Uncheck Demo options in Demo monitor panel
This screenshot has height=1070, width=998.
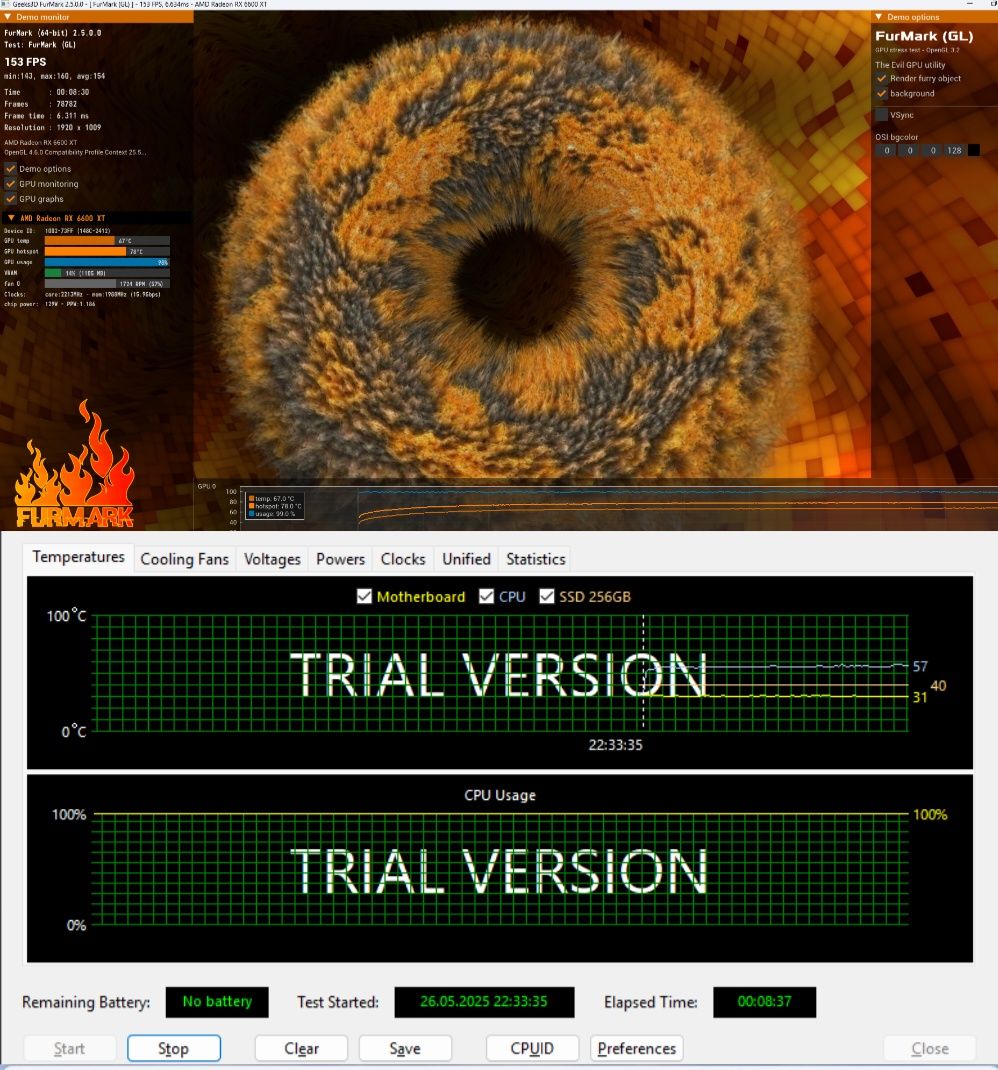point(10,169)
